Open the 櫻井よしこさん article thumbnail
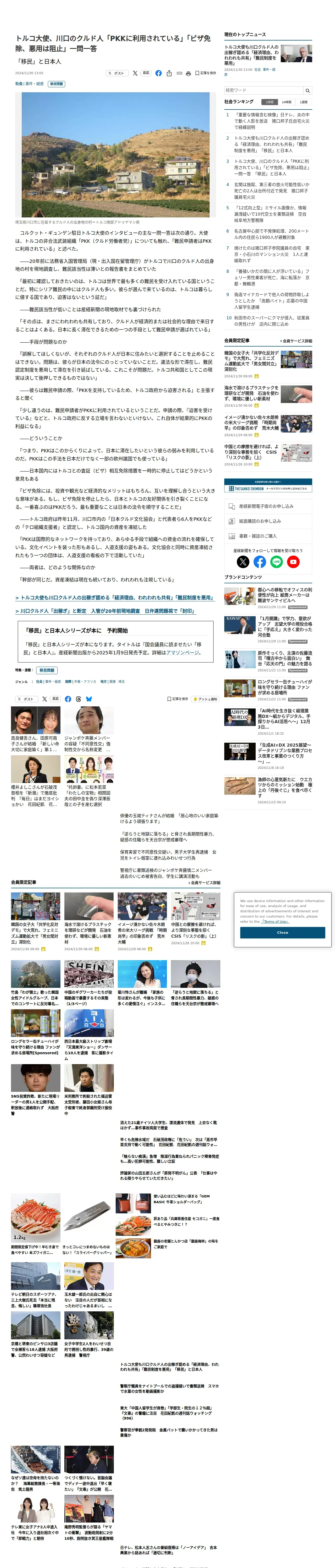 (x=35, y=769)
